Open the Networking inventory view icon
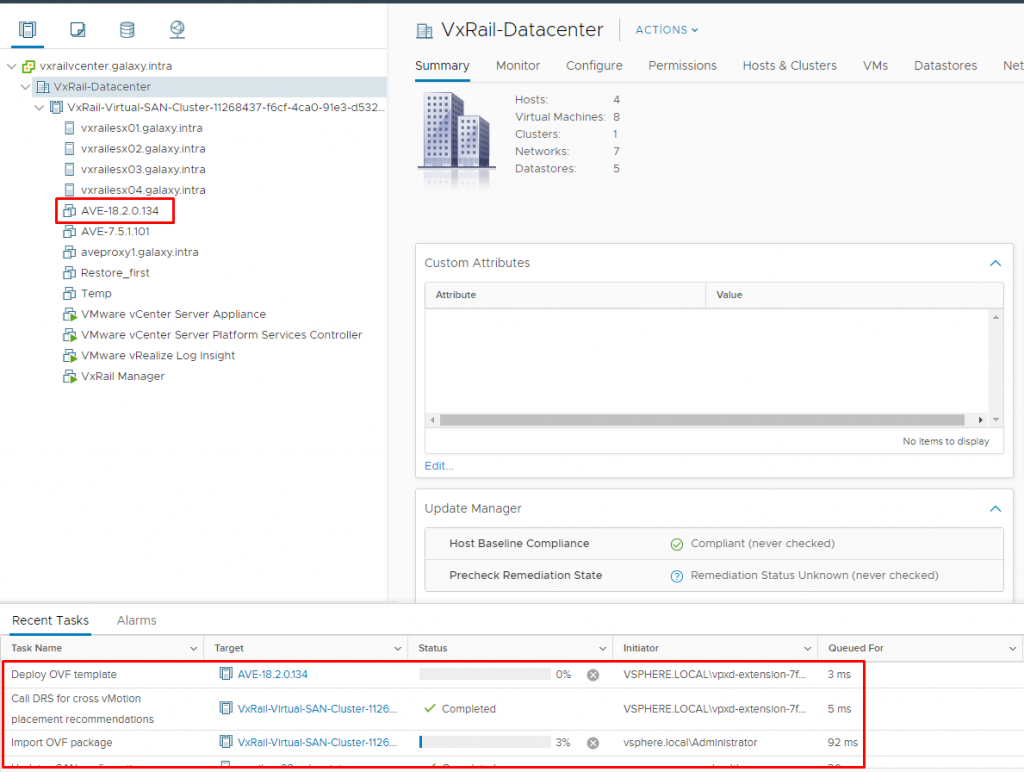This screenshot has height=772, width=1024. tap(177, 29)
